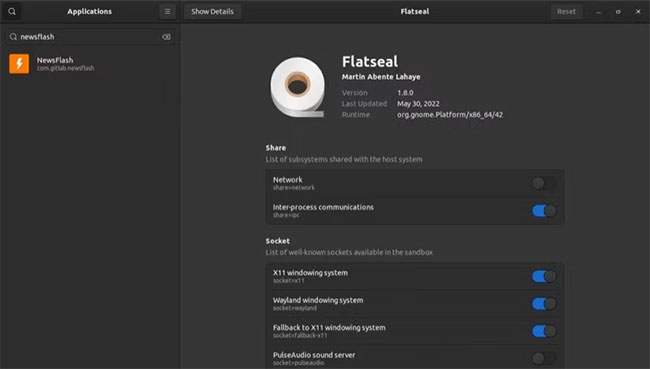Toggle Fallback to X11 windowing system
The width and height of the screenshot is (650, 369).
click(x=544, y=331)
